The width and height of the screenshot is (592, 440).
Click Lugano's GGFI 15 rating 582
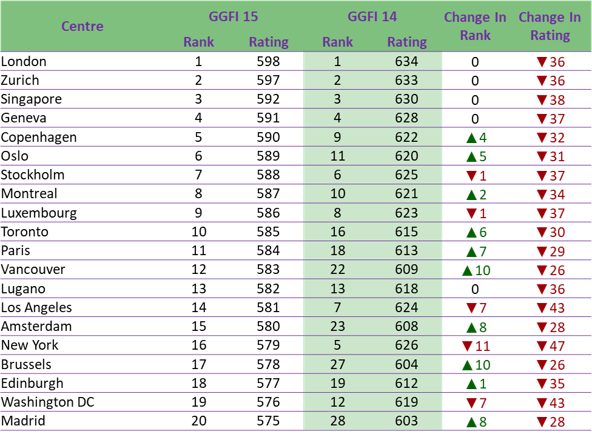(x=268, y=289)
